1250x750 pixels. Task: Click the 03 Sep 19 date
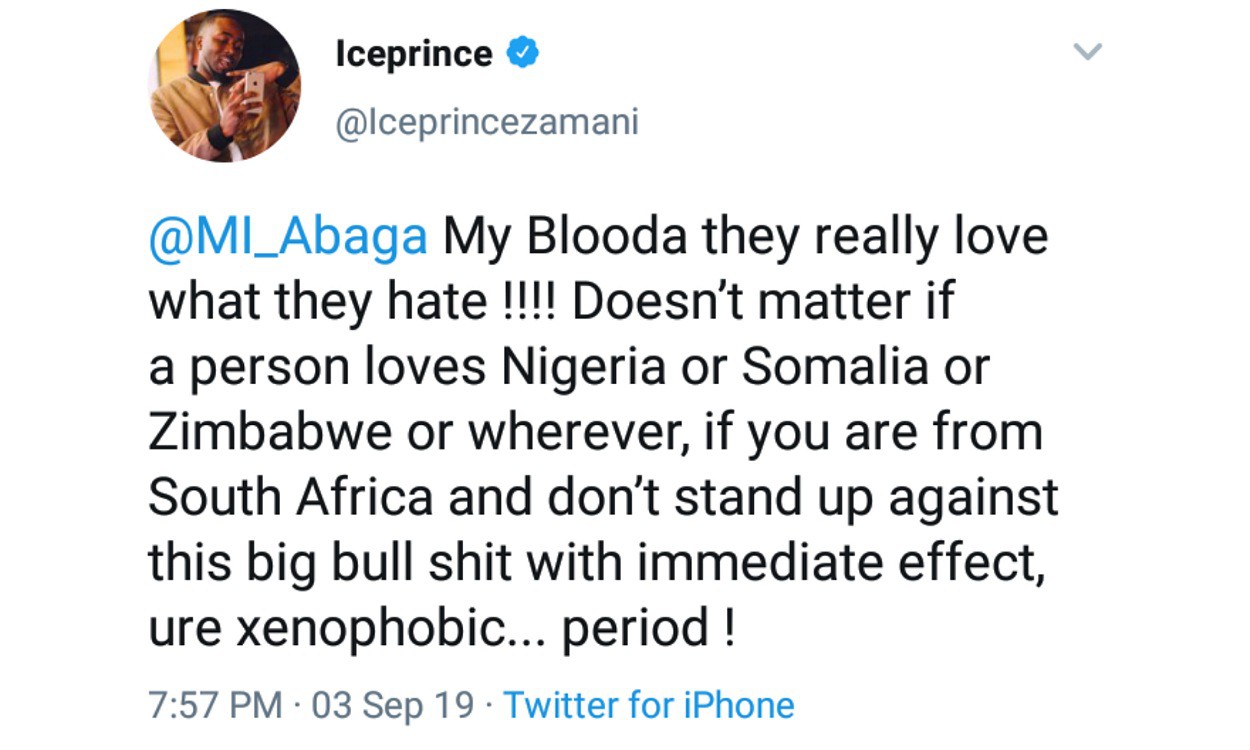[393, 705]
